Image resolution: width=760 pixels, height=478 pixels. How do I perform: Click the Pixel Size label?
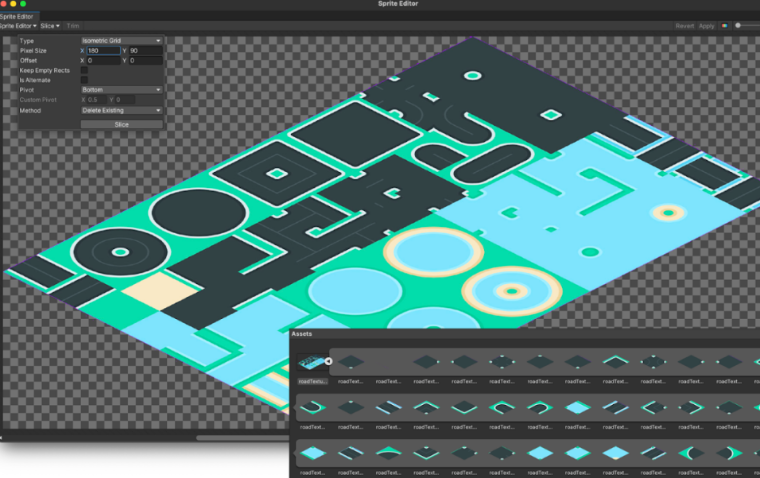pyautogui.click(x=33, y=50)
